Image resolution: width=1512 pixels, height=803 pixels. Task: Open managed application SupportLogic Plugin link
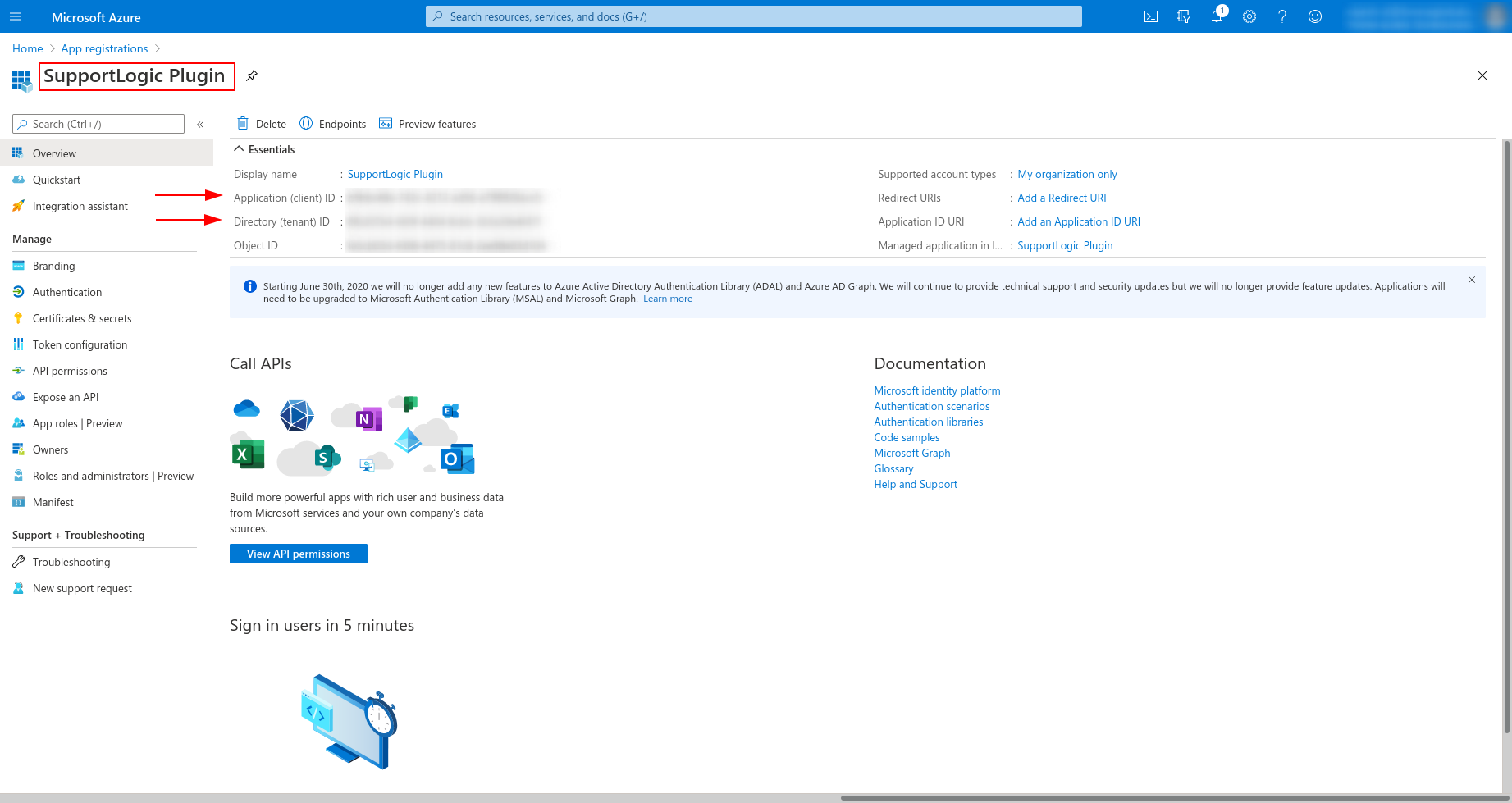[x=1065, y=245]
